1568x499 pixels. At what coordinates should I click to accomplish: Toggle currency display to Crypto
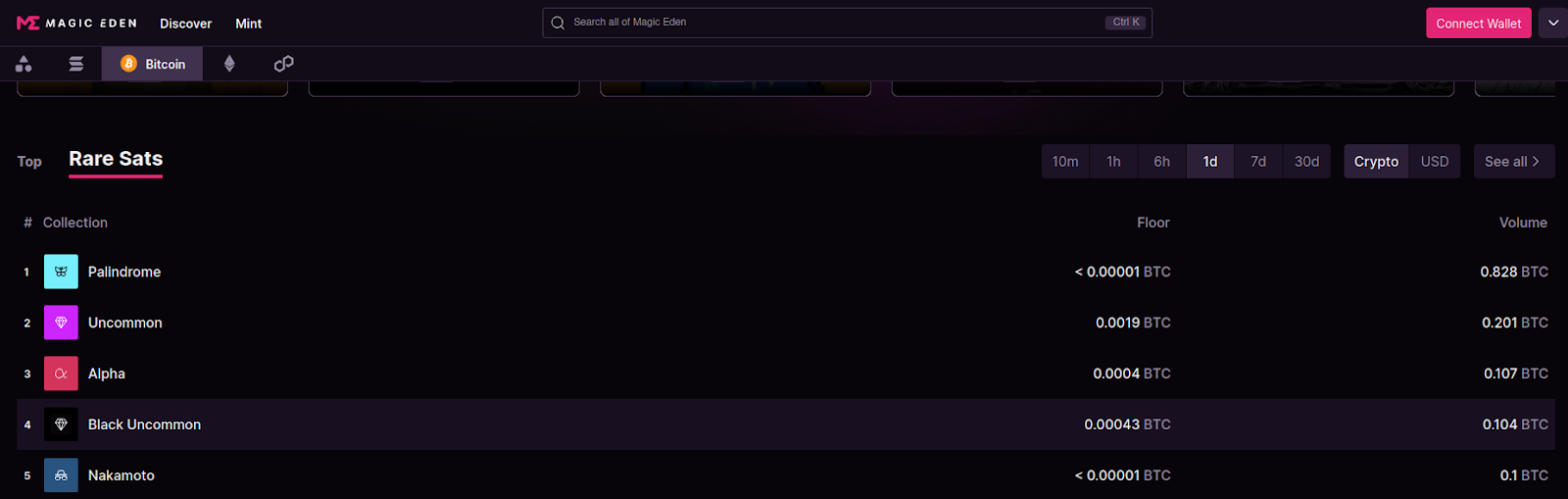tap(1376, 162)
